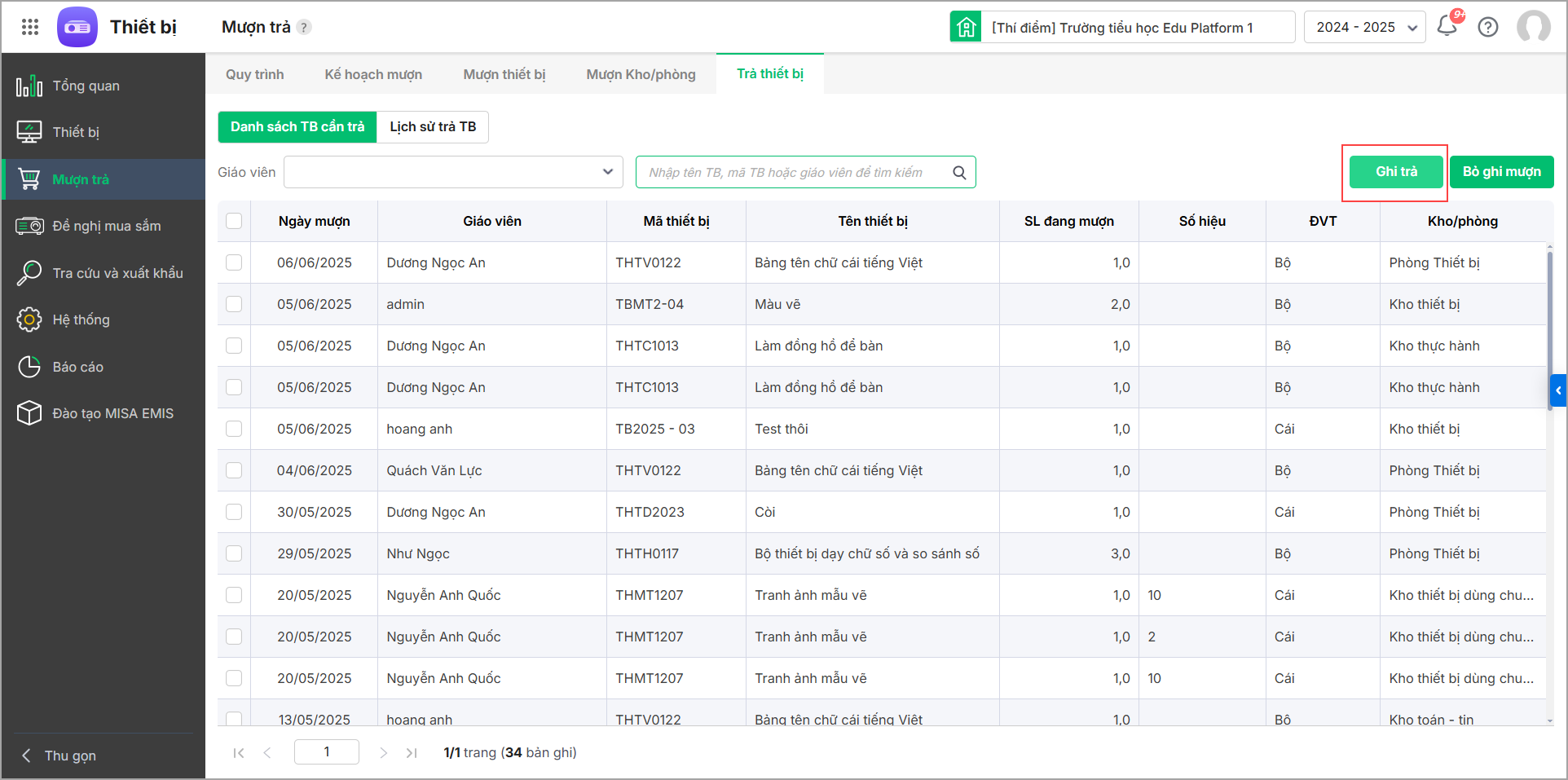
Task: Switch to the Kế hoạch mượn tab
Action: pos(373,74)
